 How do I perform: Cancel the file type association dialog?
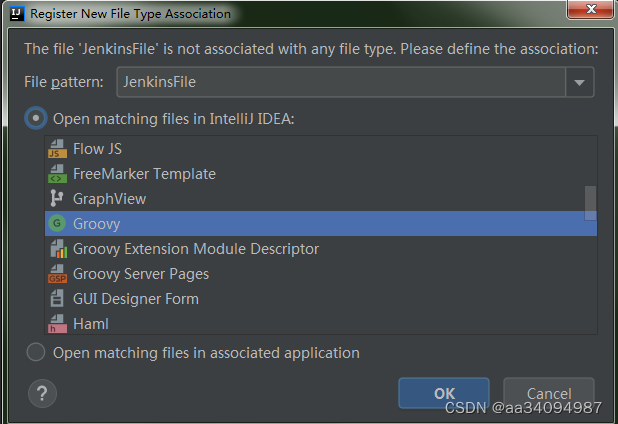[549, 393]
